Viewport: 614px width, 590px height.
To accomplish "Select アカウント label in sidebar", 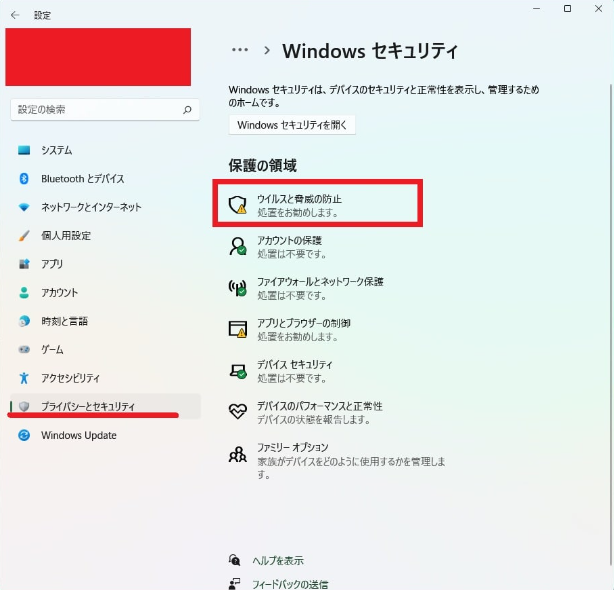I will point(60,293).
